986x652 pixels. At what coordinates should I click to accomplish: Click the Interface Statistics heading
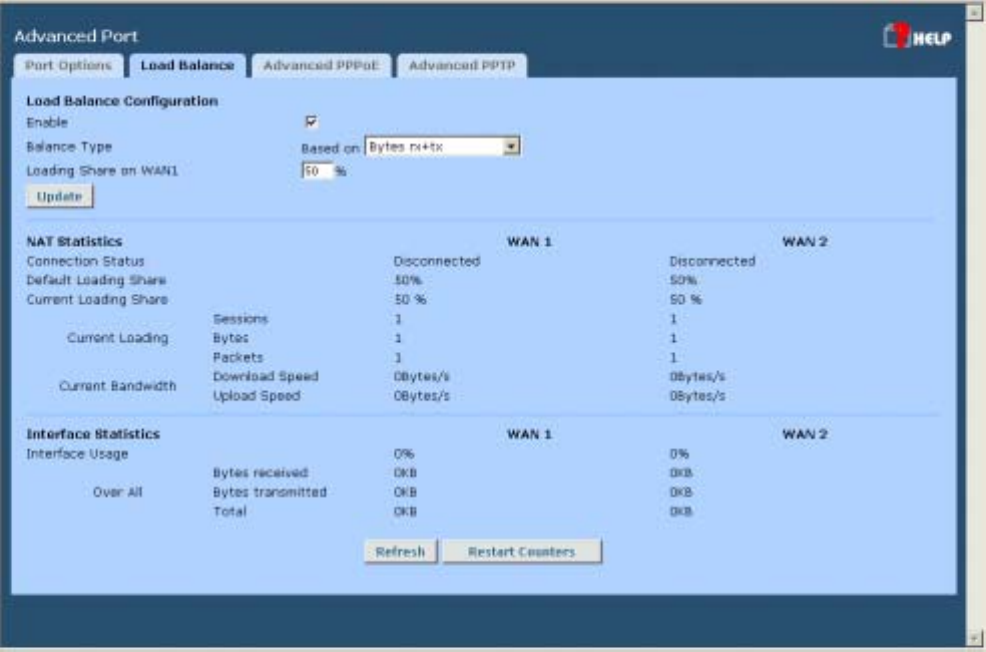click(x=93, y=434)
